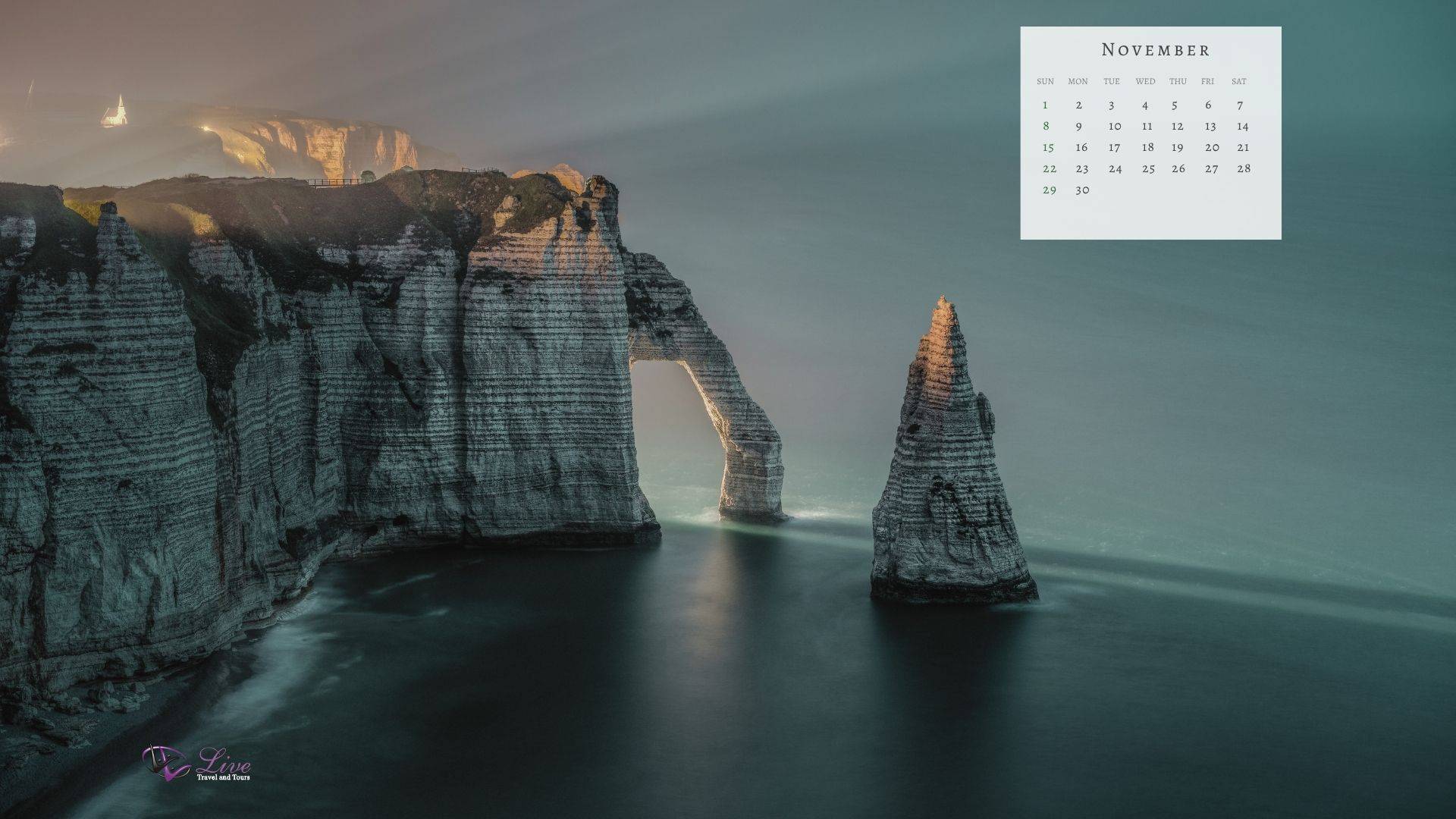Screen dimensions: 1456x819
Task: Click date 25 on the calendar
Action: click(1148, 168)
